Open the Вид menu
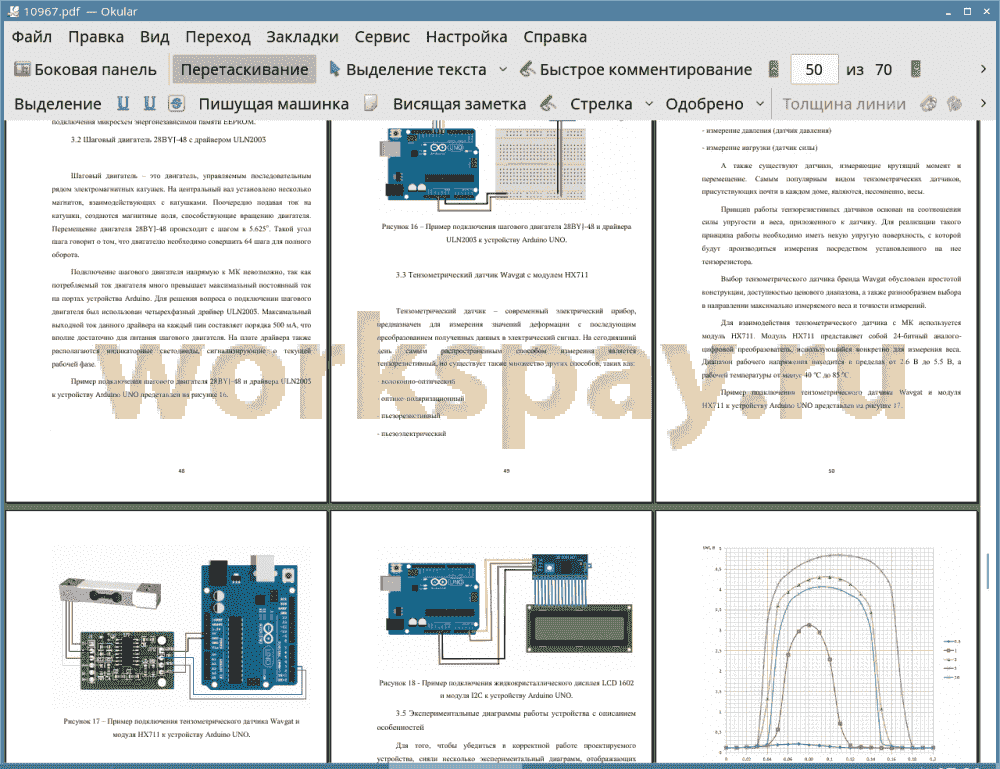This screenshot has height=769, width=1000. 154,37
